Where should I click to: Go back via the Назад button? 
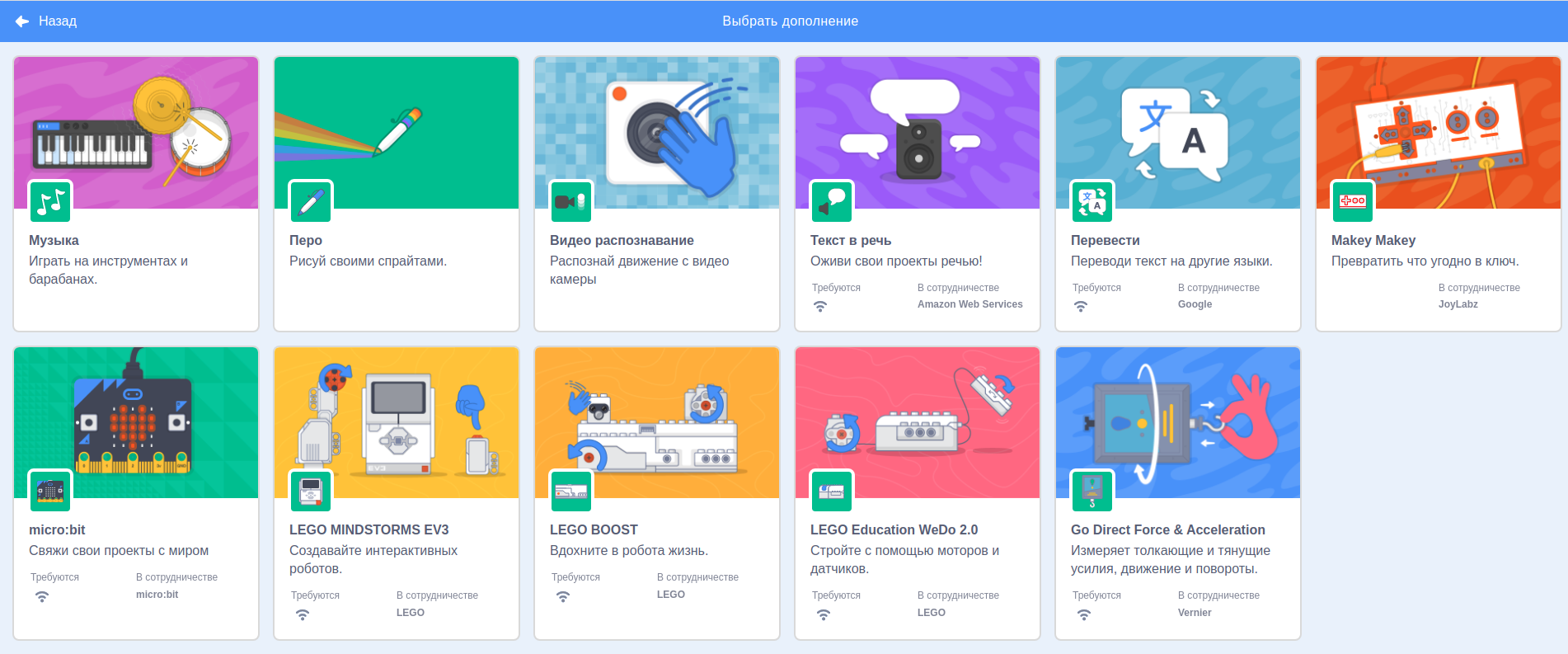click(46, 21)
